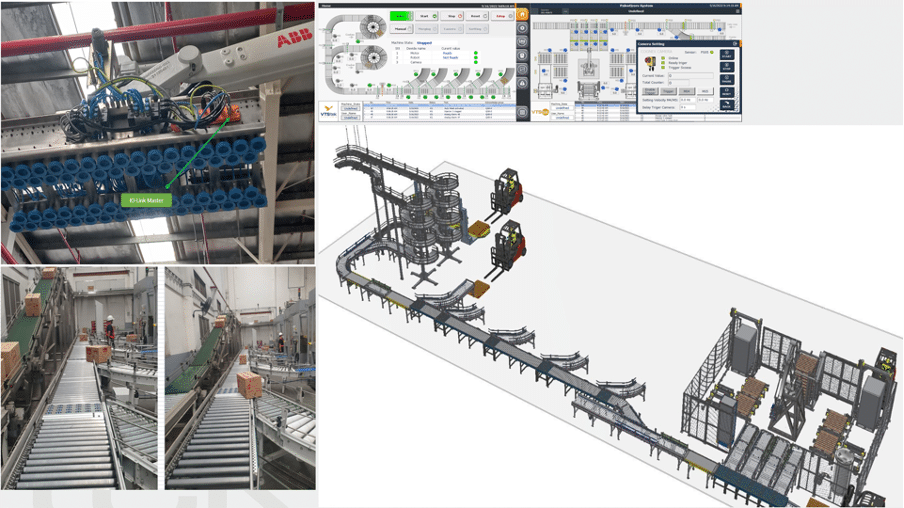Click the Start button on HMI panel
This screenshot has height=508, width=904.
coord(426,16)
